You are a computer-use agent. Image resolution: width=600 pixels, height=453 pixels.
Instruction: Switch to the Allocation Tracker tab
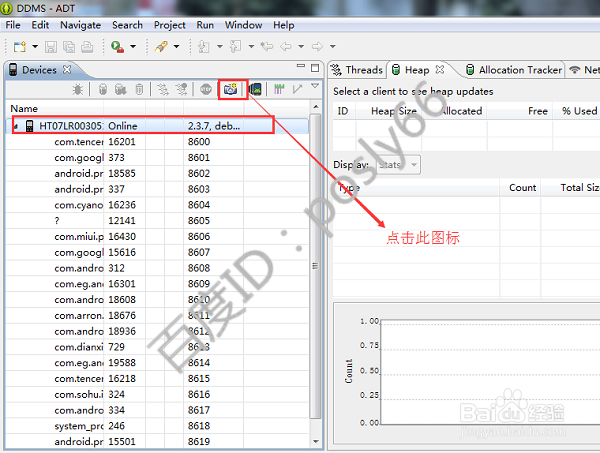coord(514,70)
